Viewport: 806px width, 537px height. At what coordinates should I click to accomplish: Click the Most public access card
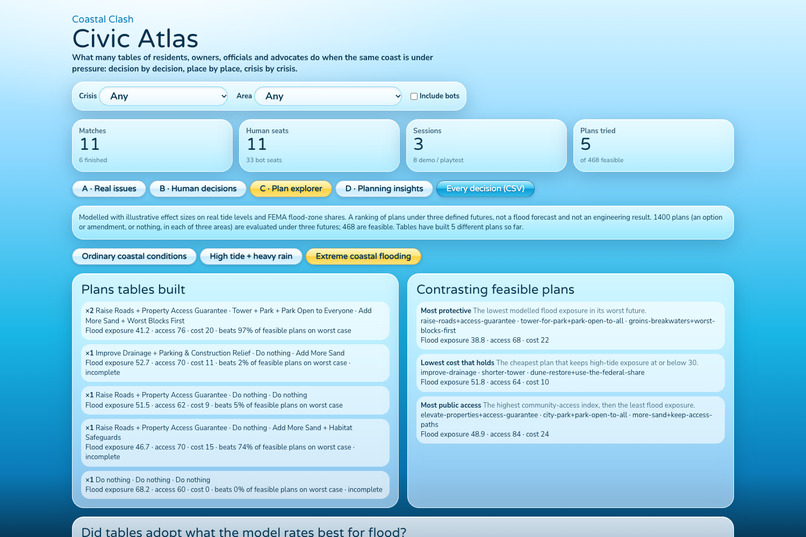[571, 420]
